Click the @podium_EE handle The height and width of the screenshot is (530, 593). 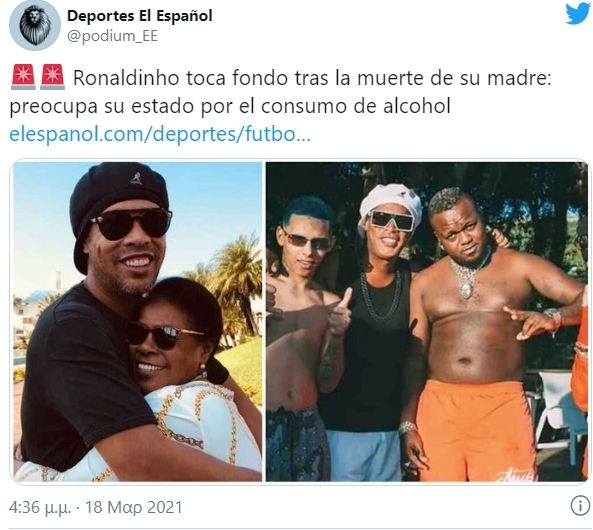[x=112, y=36]
